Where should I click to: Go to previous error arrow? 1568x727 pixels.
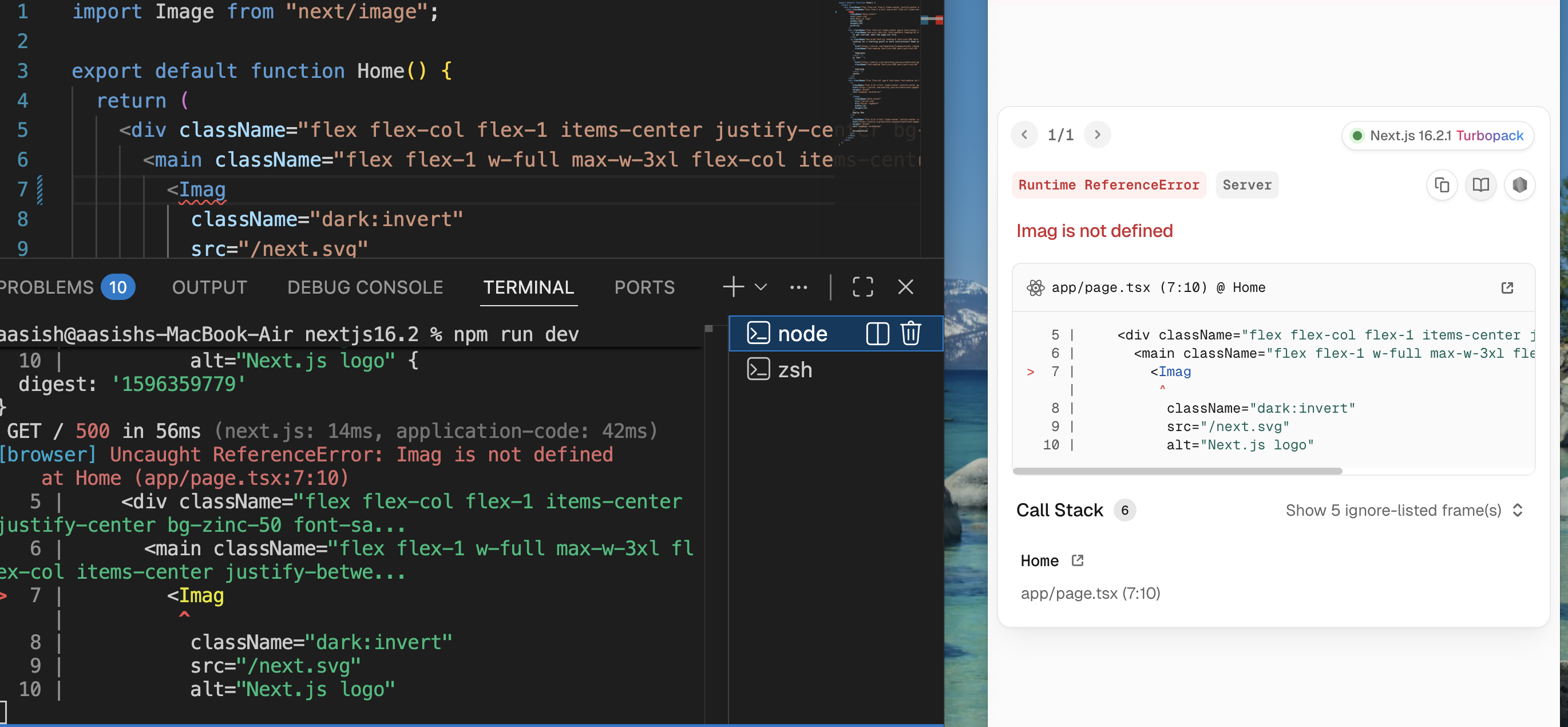coord(1024,135)
